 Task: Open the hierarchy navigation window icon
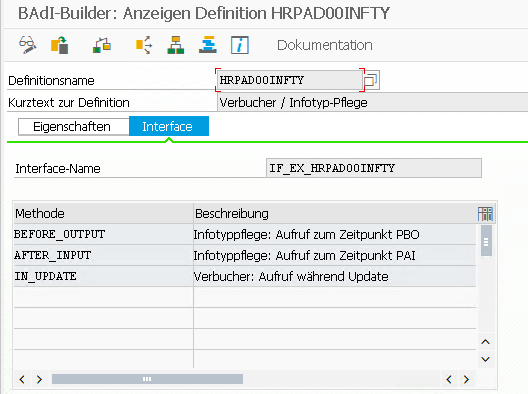click(175, 45)
